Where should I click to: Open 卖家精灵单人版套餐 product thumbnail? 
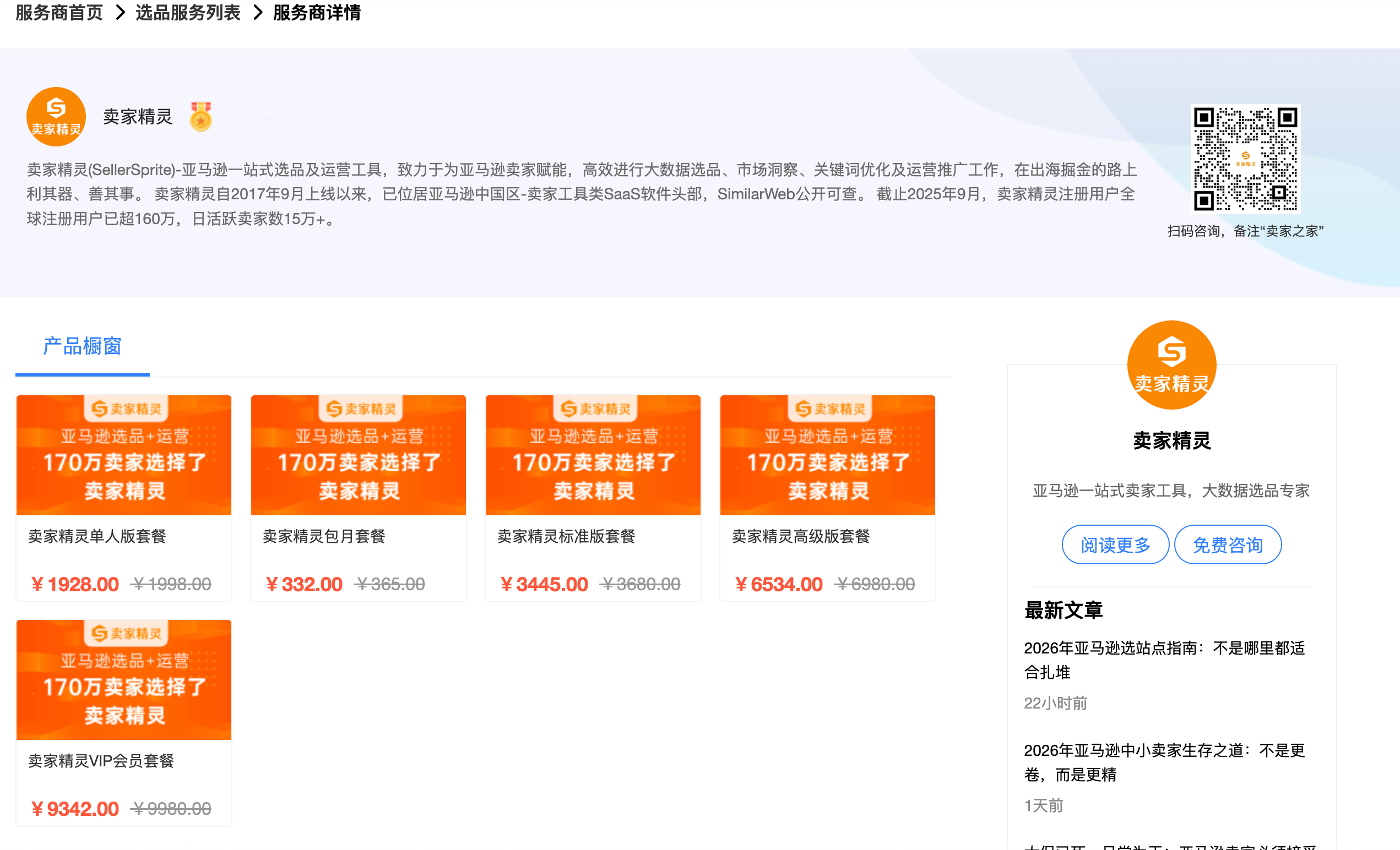[x=124, y=455]
